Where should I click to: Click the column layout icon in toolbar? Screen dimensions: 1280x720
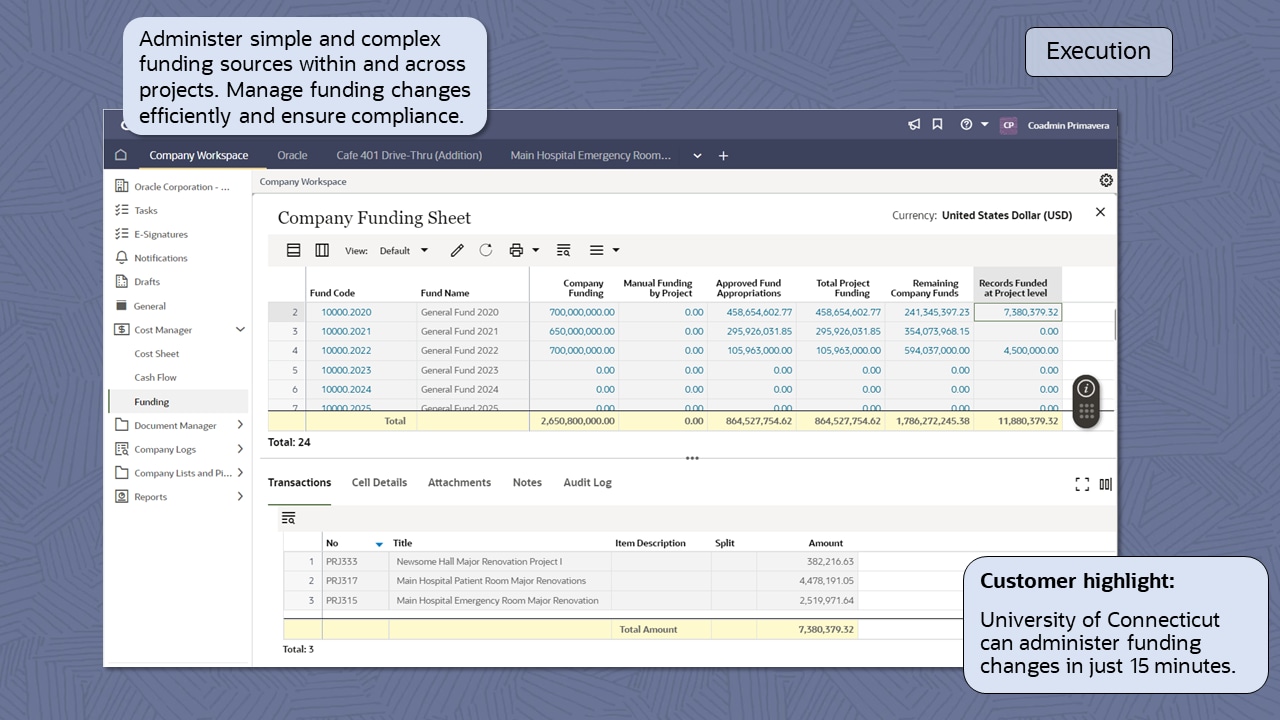click(x=322, y=251)
